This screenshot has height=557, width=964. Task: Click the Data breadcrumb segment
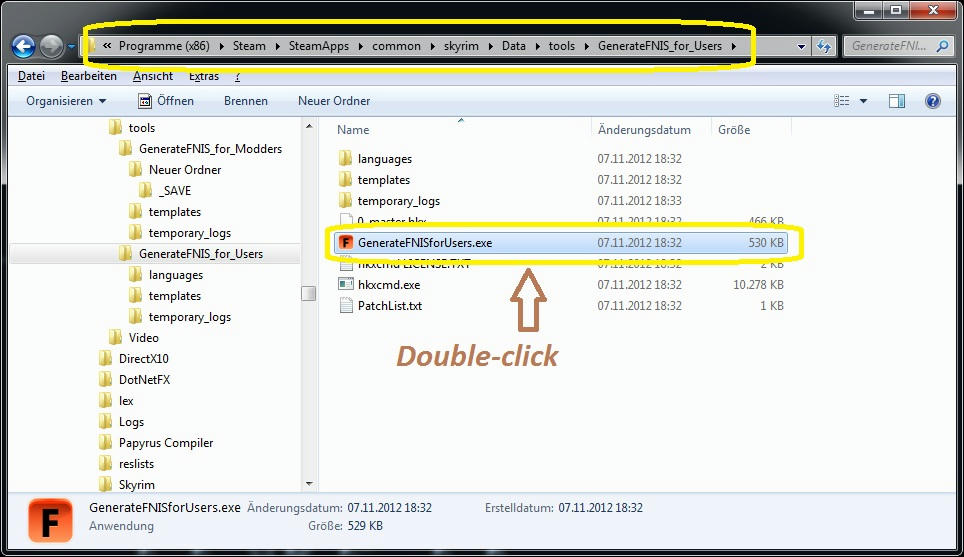point(513,46)
